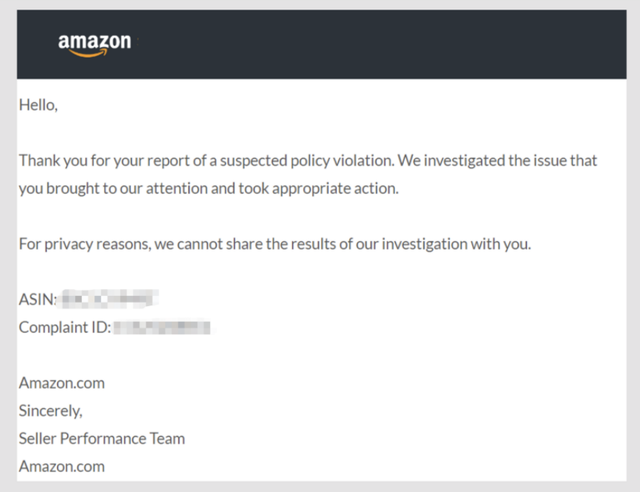Click the 'took appropriate action' phrase
Viewport: 640px width, 492px height.
click(318, 189)
